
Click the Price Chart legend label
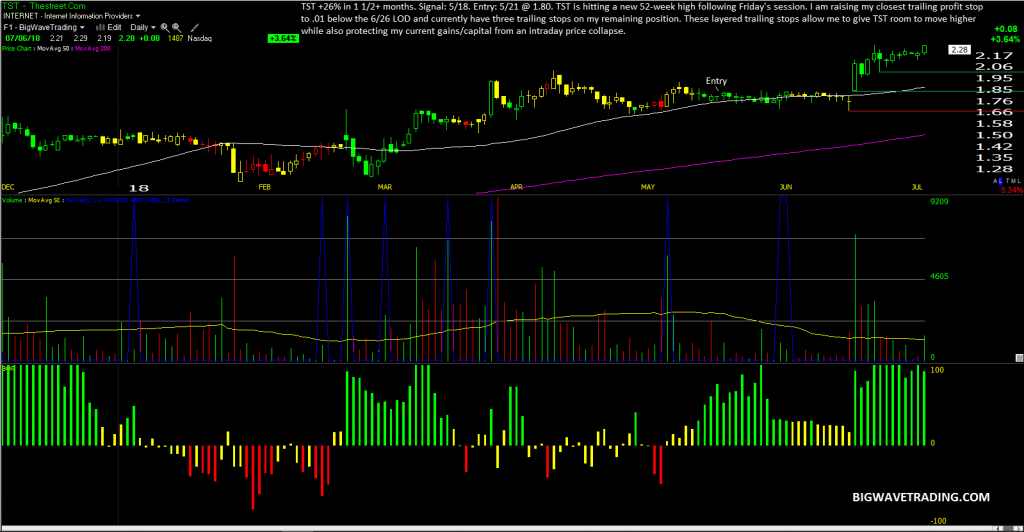[16, 48]
